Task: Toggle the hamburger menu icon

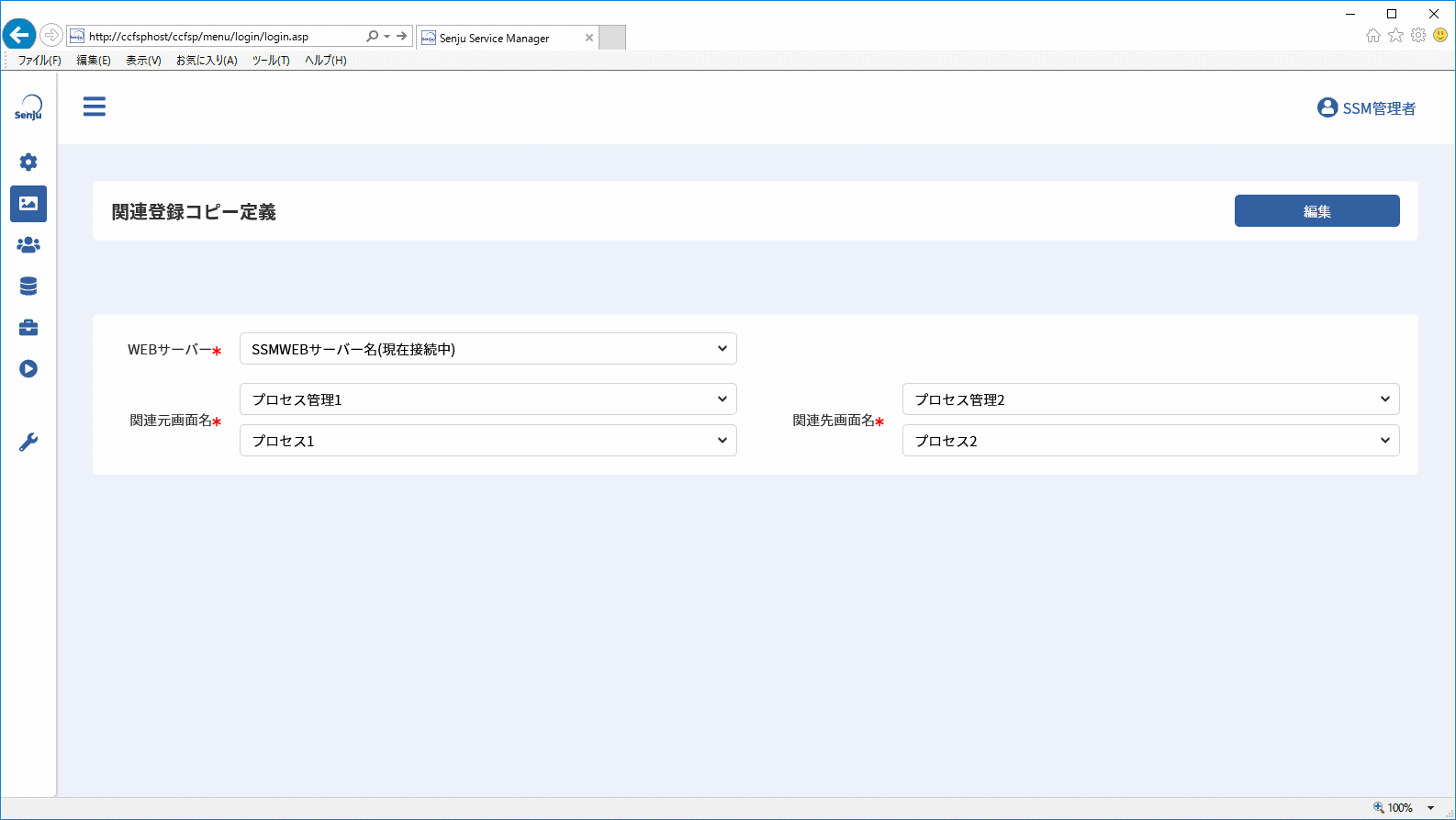Action: pos(95,107)
